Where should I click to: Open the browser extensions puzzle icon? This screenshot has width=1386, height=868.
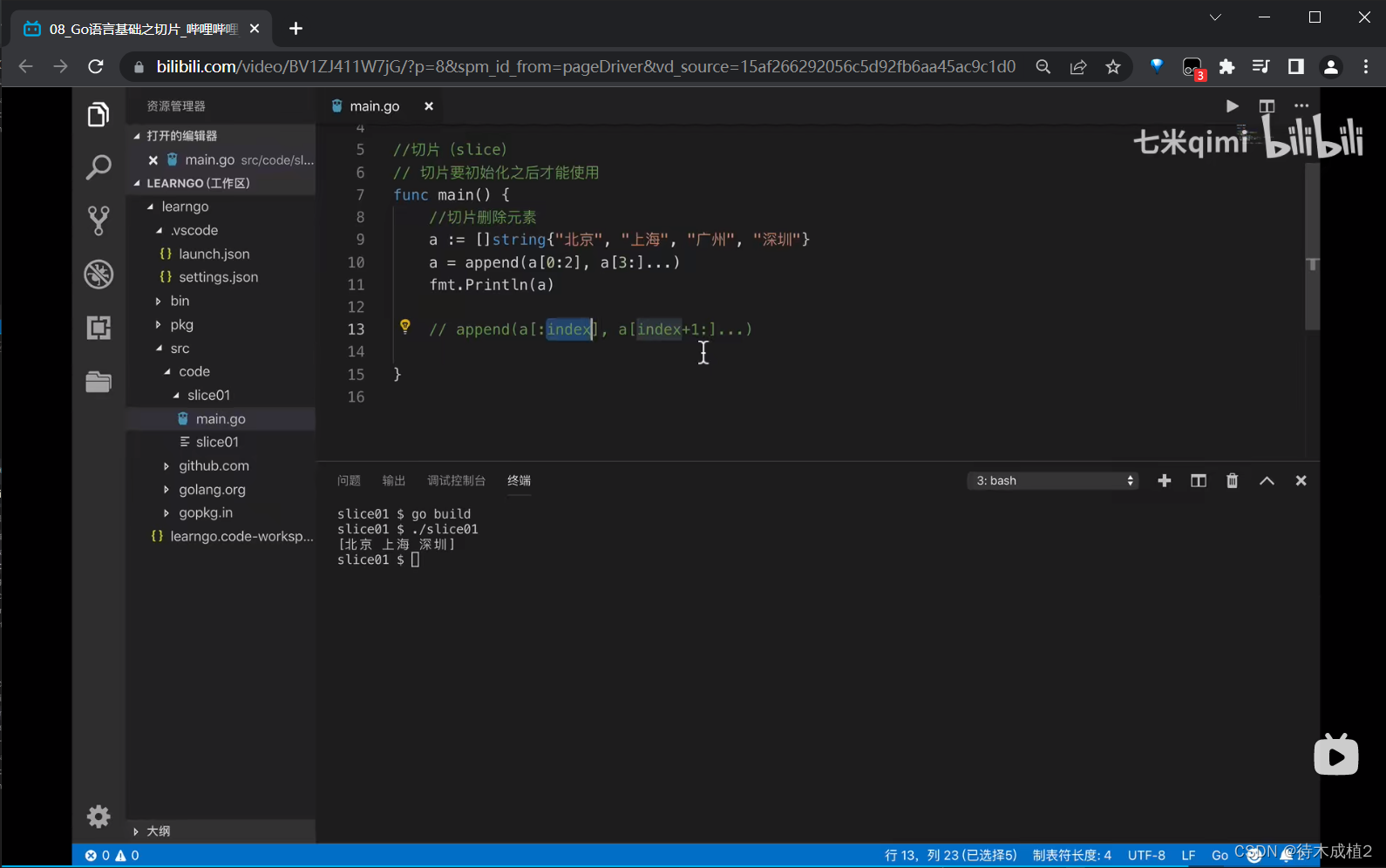click(x=1226, y=67)
